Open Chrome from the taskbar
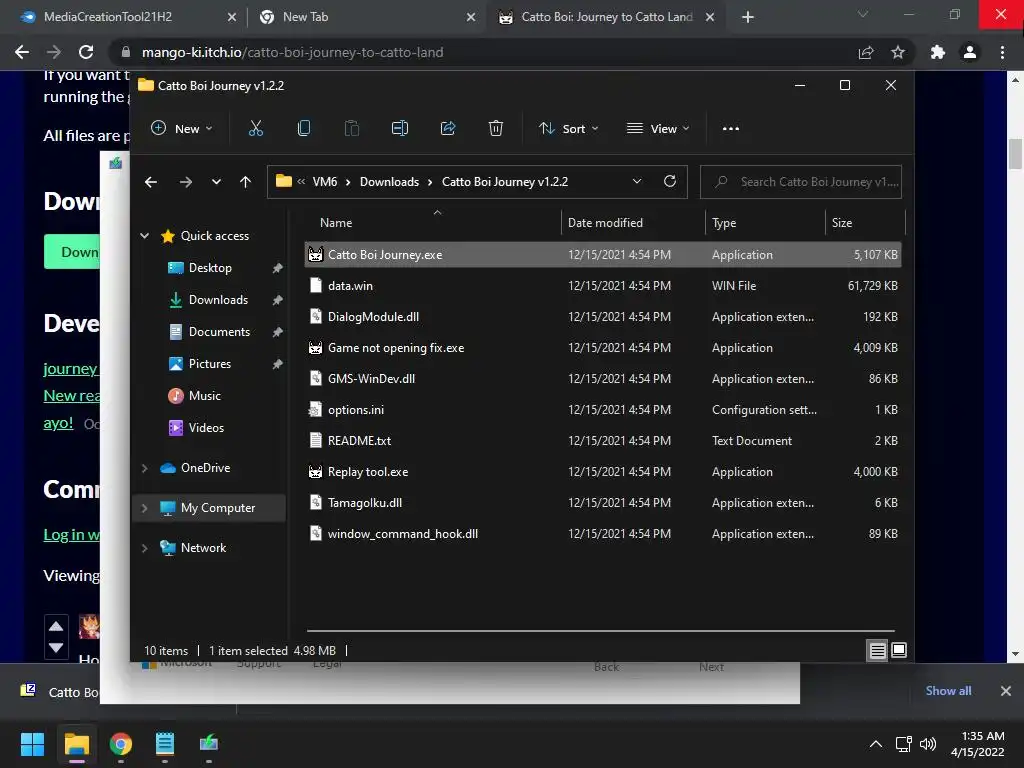The width and height of the screenshot is (1024, 768). [x=121, y=744]
